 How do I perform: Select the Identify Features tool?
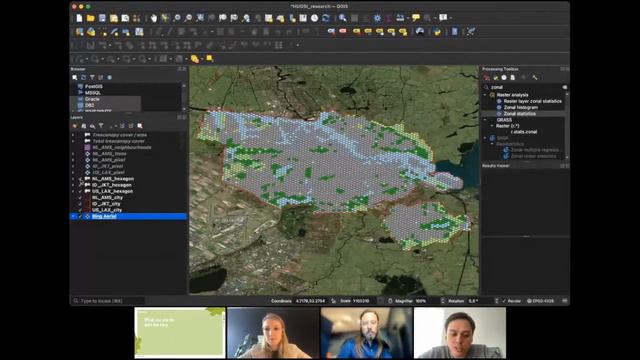click(x=342, y=18)
